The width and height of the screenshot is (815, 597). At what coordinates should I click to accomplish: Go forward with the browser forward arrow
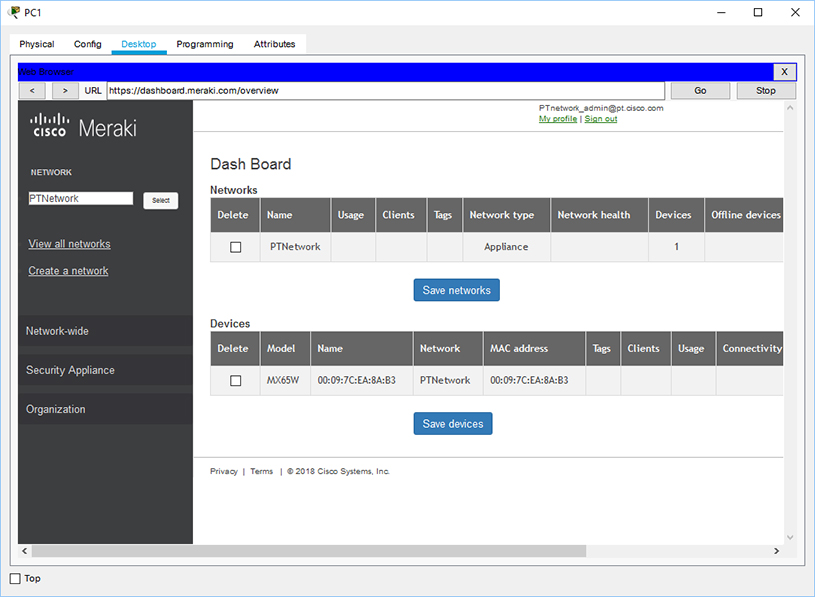pyautogui.click(x=65, y=90)
